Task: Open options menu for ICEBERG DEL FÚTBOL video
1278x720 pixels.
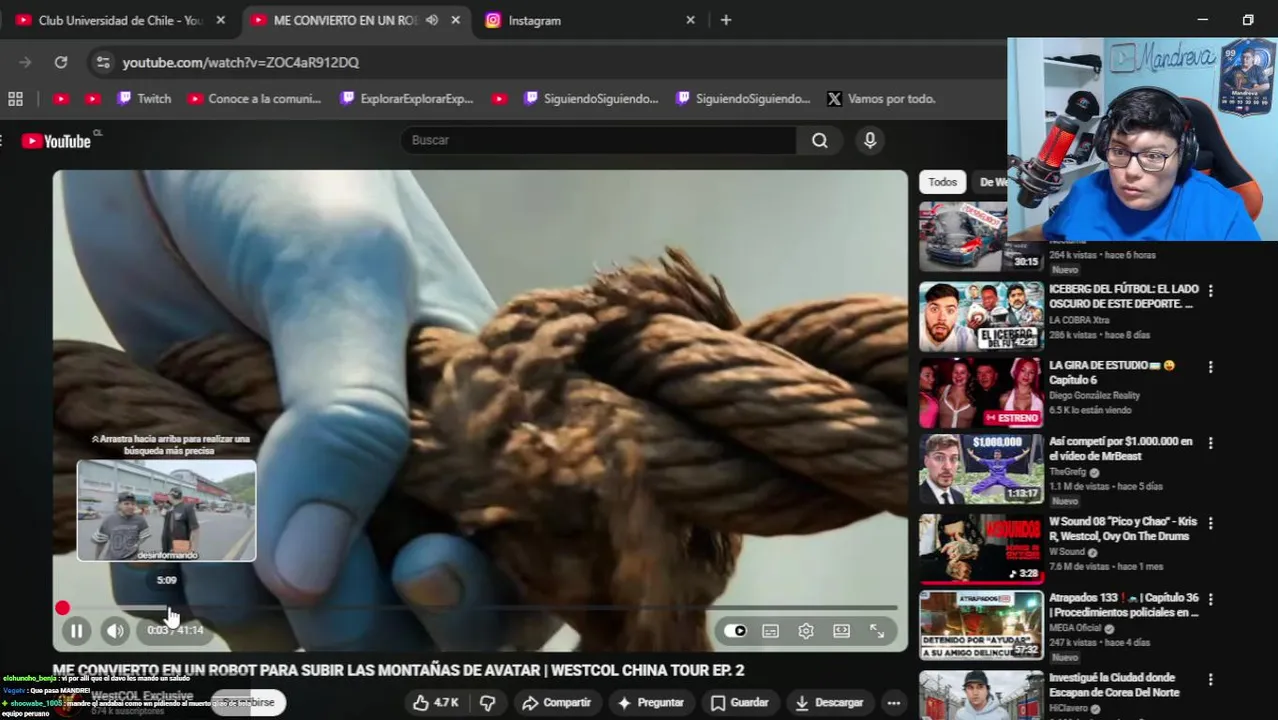Action: 1211,291
